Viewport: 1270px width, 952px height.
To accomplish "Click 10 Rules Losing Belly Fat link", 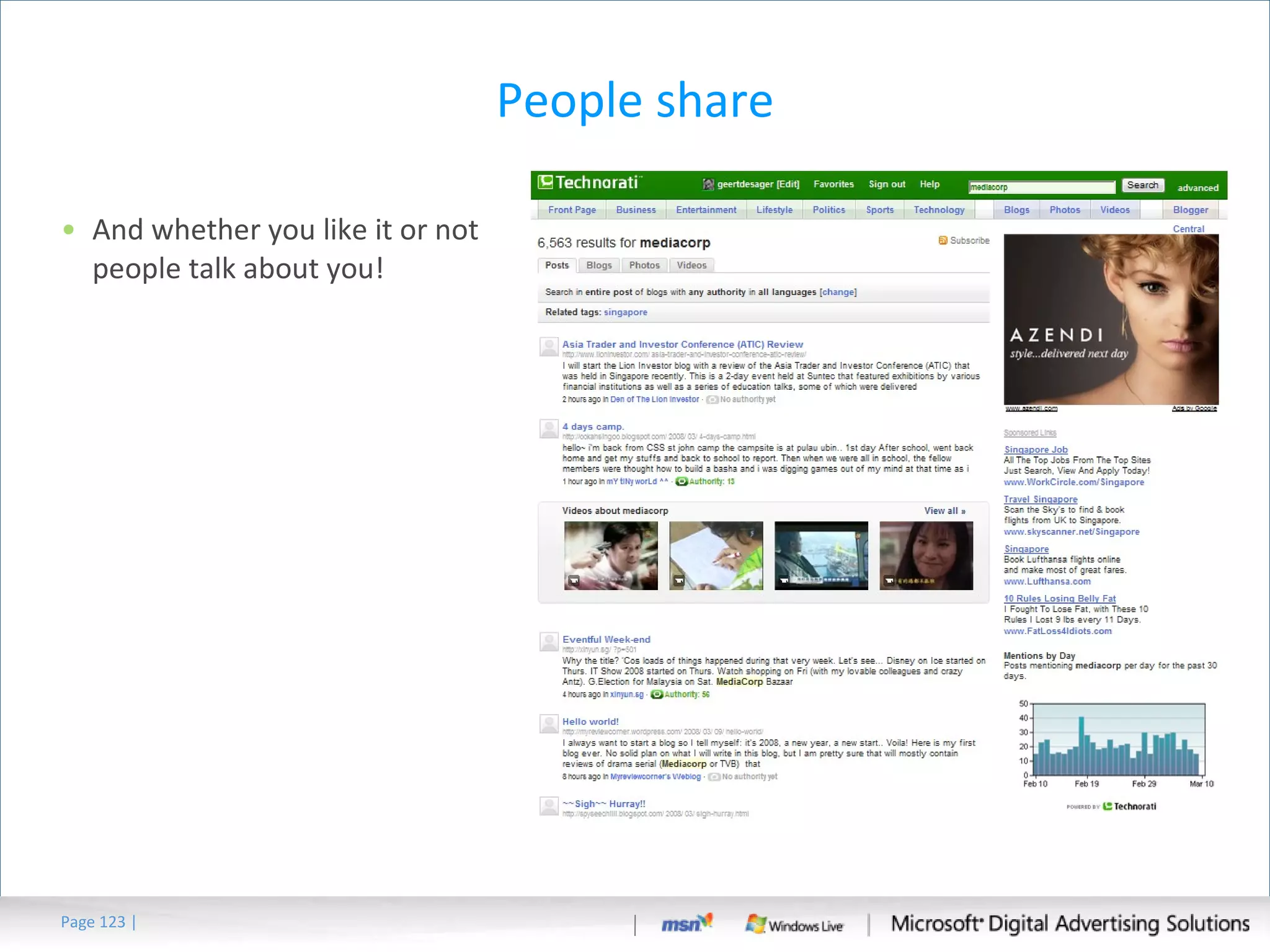I will pos(1059,598).
